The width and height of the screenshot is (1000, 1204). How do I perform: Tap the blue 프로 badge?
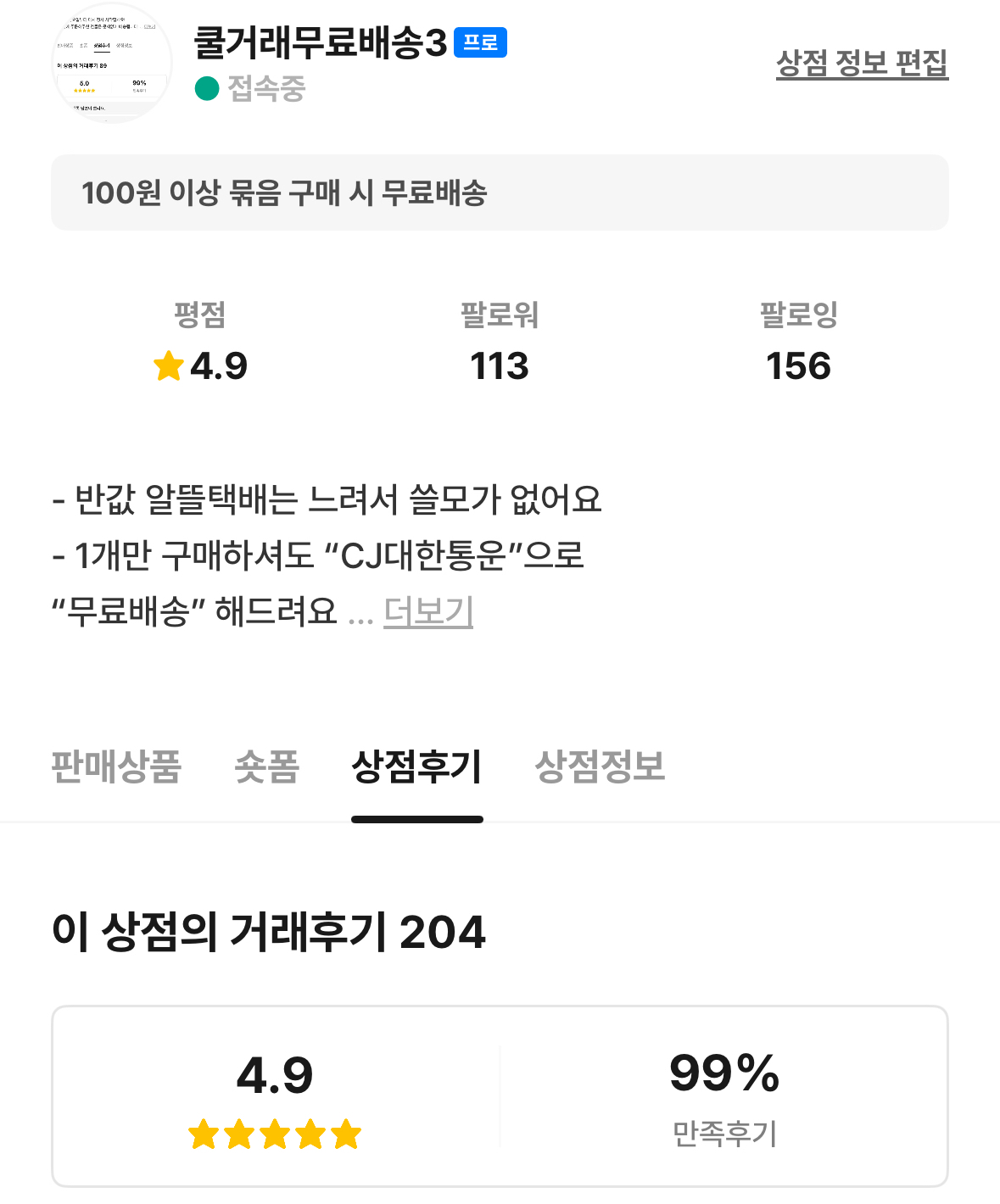pos(480,42)
